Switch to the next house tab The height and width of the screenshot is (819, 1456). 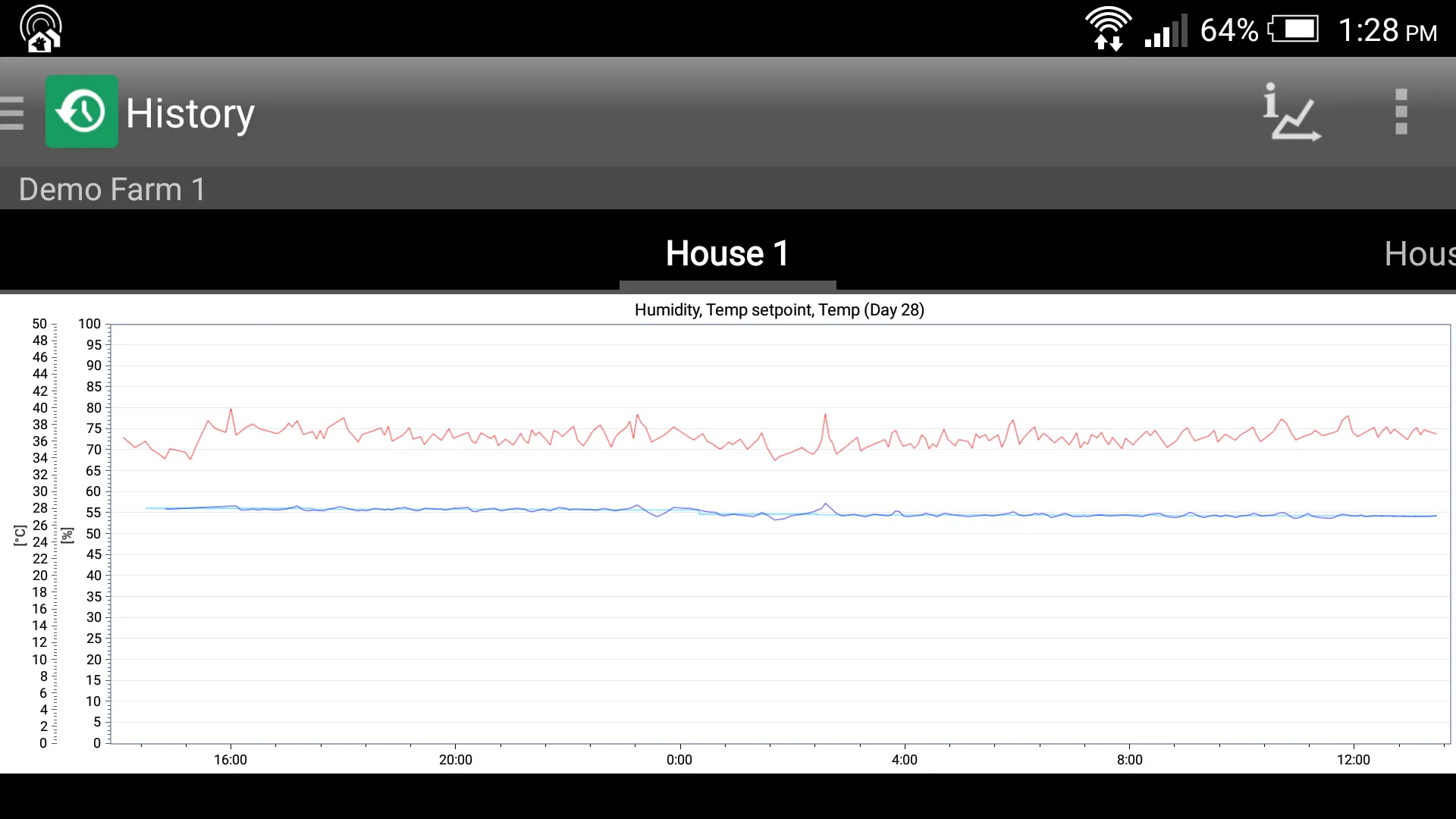pos(1419,253)
